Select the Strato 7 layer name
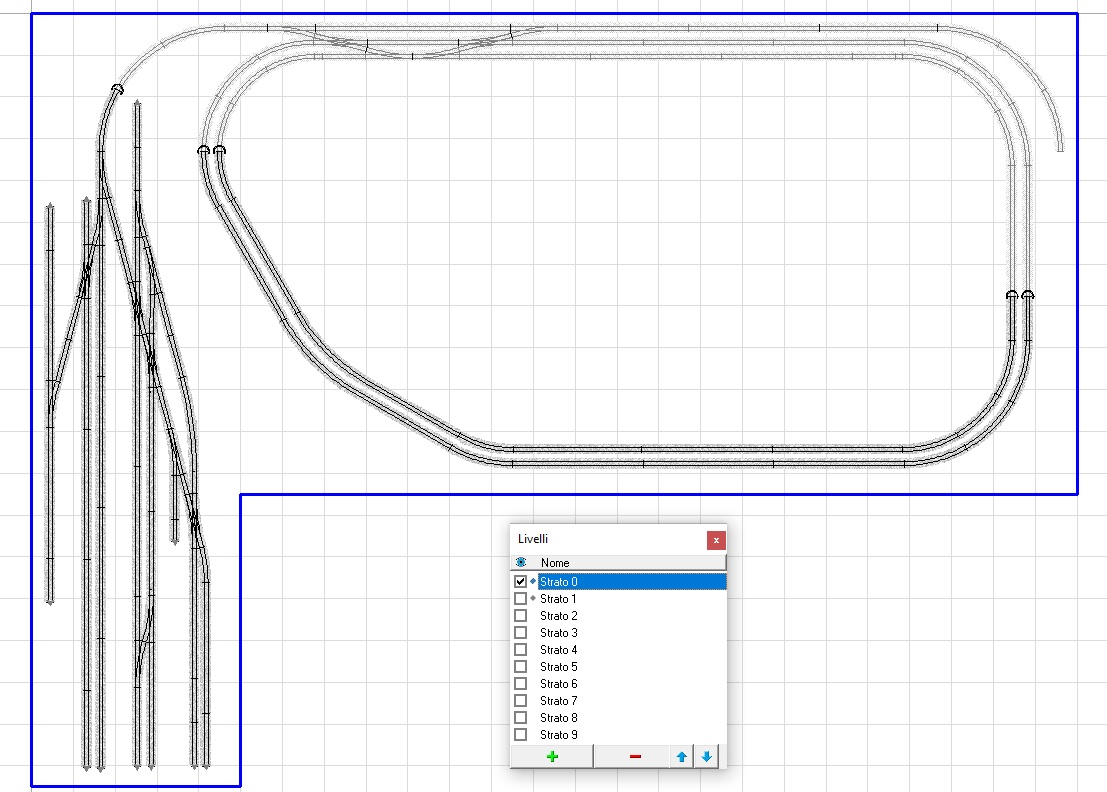The width and height of the screenshot is (1107, 792). point(559,701)
